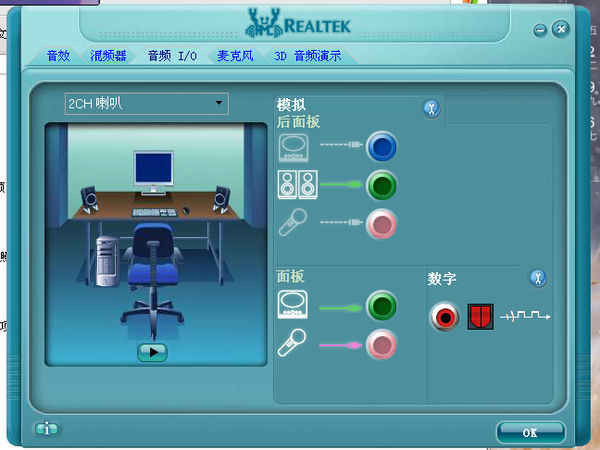Viewport: 600px width, 450px height.
Task: Click the rear panel pink microphone jack
Action: (x=381, y=224)
